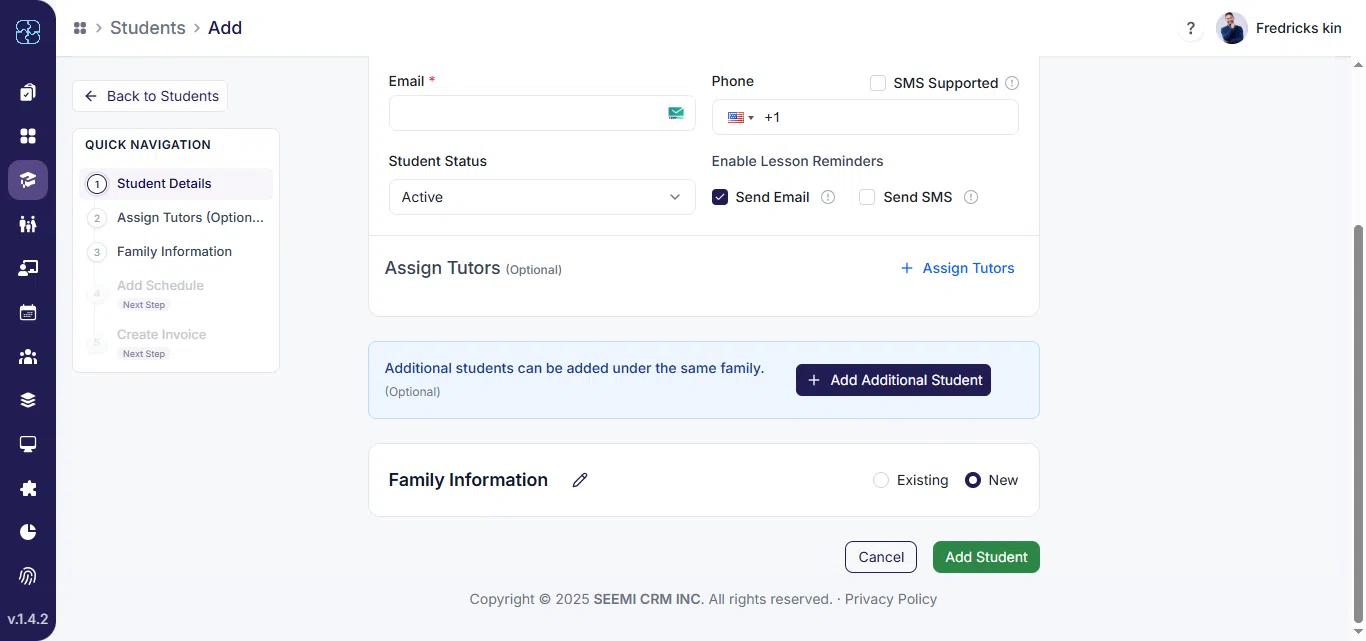This screenshot has width=1366, height=641.
Task: Open the families sidebar icon
Action: click(x=28, y=224)
